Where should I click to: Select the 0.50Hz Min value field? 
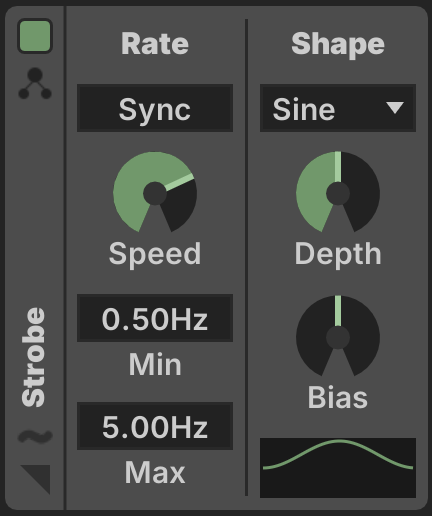pyautogui.click(x=155, y=318)
